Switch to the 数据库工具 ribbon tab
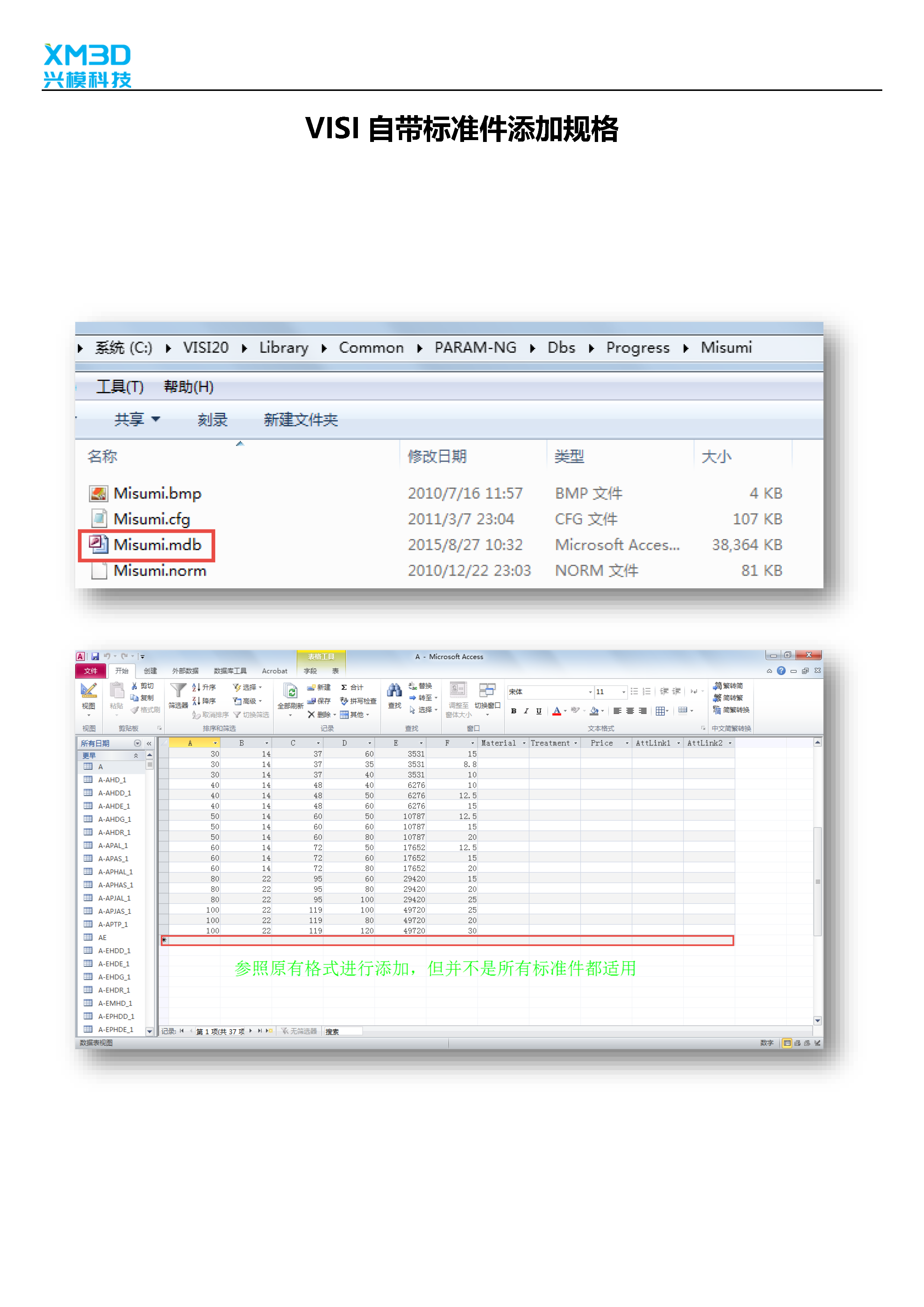Viewport: 924px width, 1307px height. click(230, 671)
